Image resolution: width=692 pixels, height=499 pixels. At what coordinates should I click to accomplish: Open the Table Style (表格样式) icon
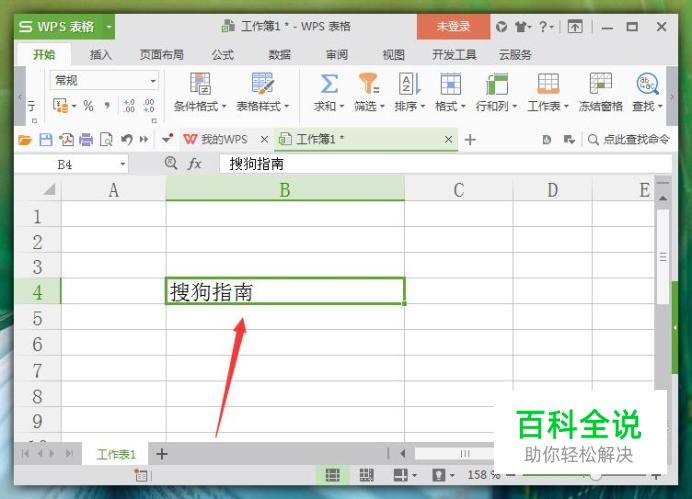tap(263, 84)
